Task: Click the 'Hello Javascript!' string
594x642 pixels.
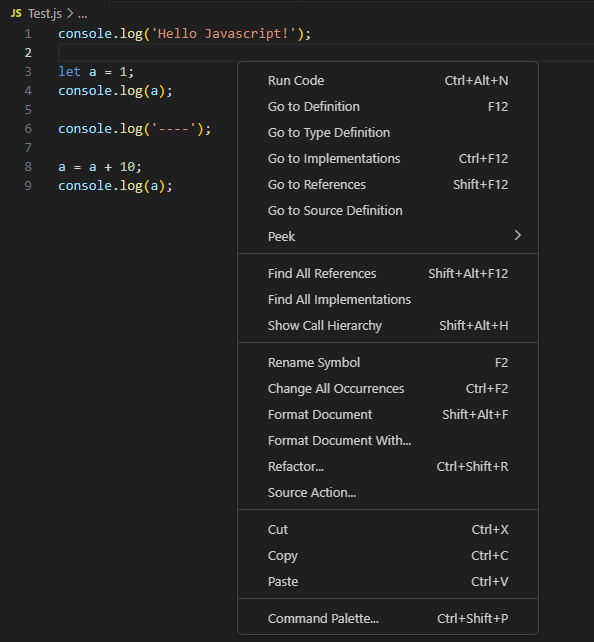Action: pyautogui.click(x=224, y=34)
